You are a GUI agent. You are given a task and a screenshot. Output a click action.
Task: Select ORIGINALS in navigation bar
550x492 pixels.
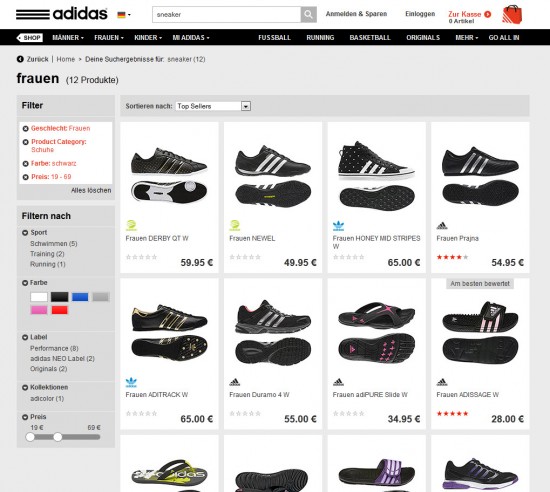click(423, 38)
